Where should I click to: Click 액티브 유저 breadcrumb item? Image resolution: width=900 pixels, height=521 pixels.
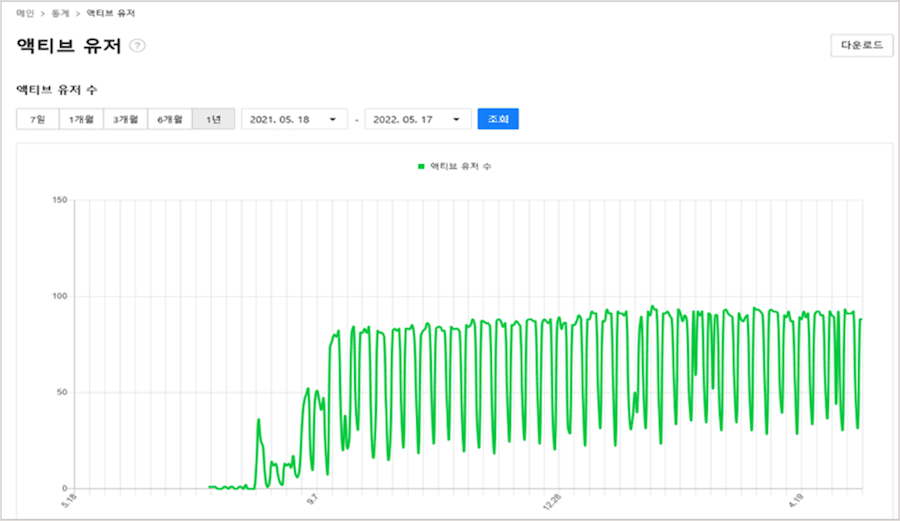(111, 13)
